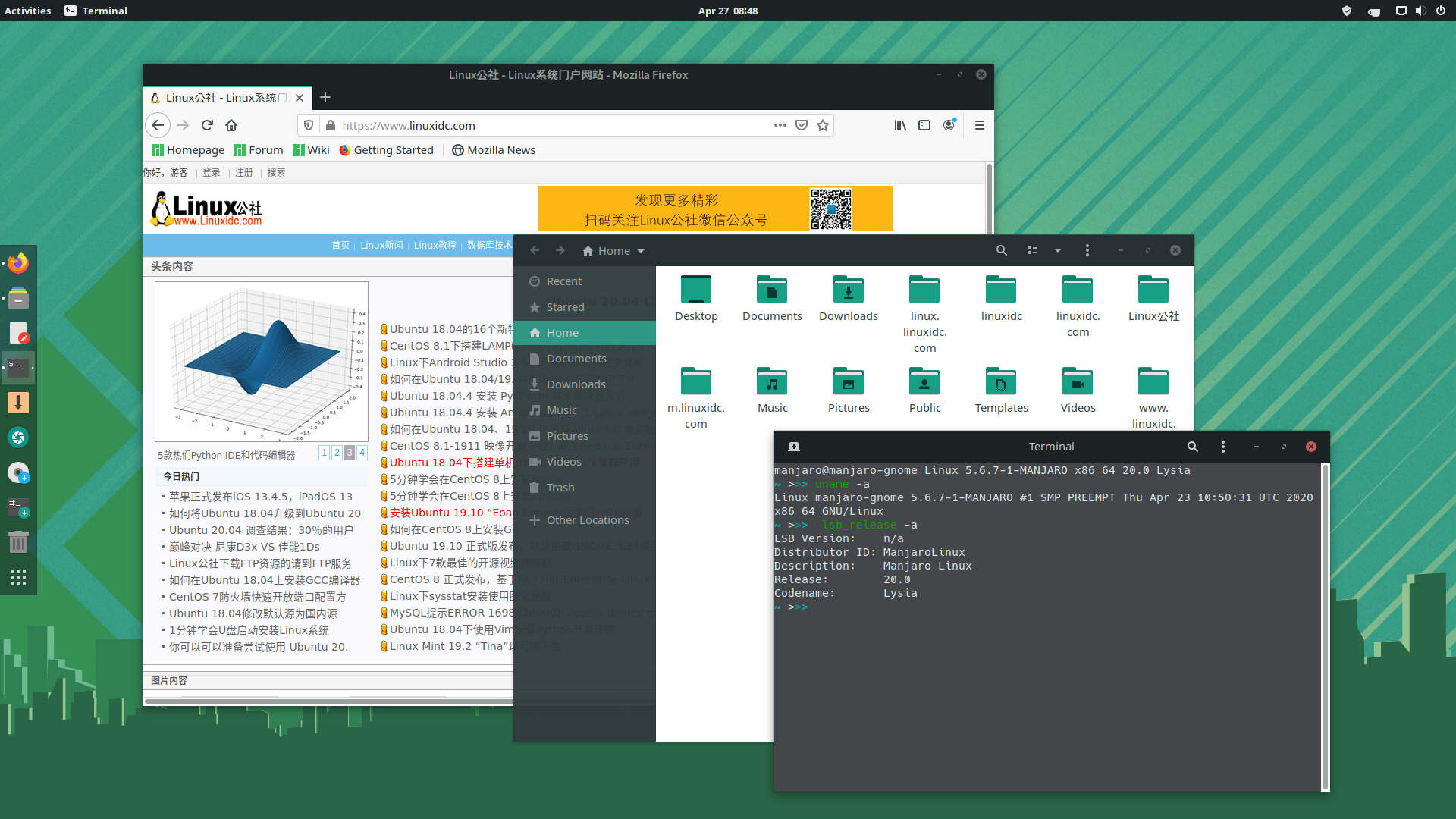The height and width of the screenshot is (819, 1456).
Task: Open Terminal three-dot menu
Action: tap(1223, 447)
